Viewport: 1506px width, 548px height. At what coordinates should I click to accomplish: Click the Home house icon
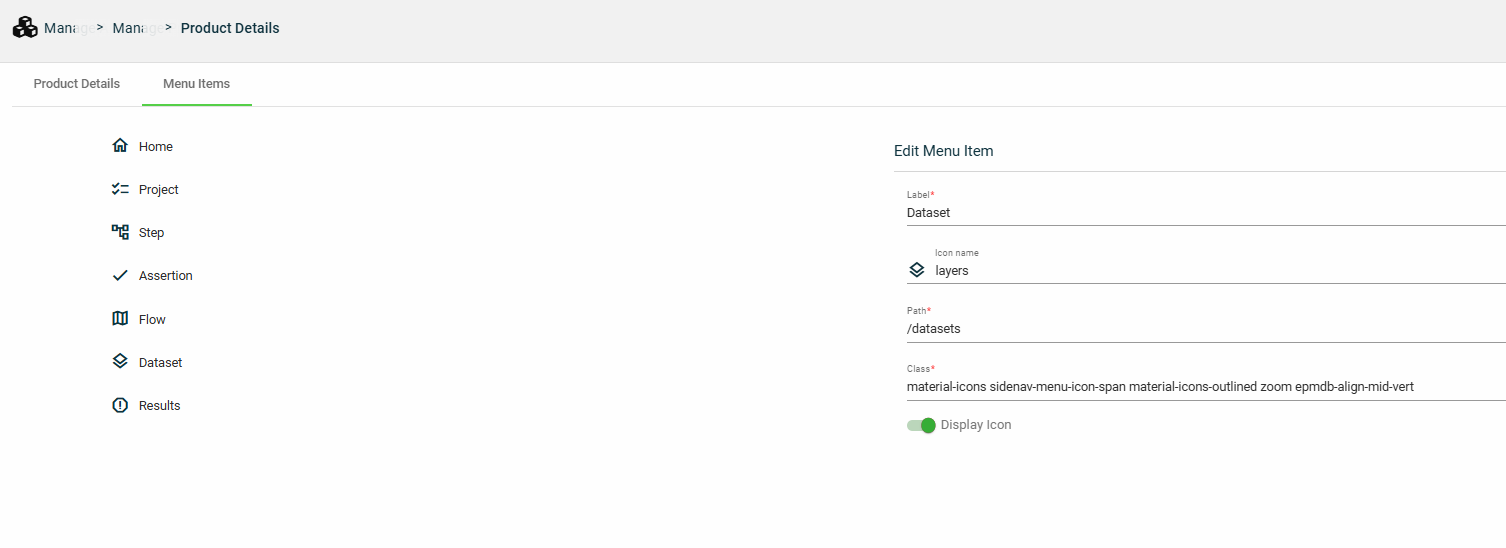(120, 146)
